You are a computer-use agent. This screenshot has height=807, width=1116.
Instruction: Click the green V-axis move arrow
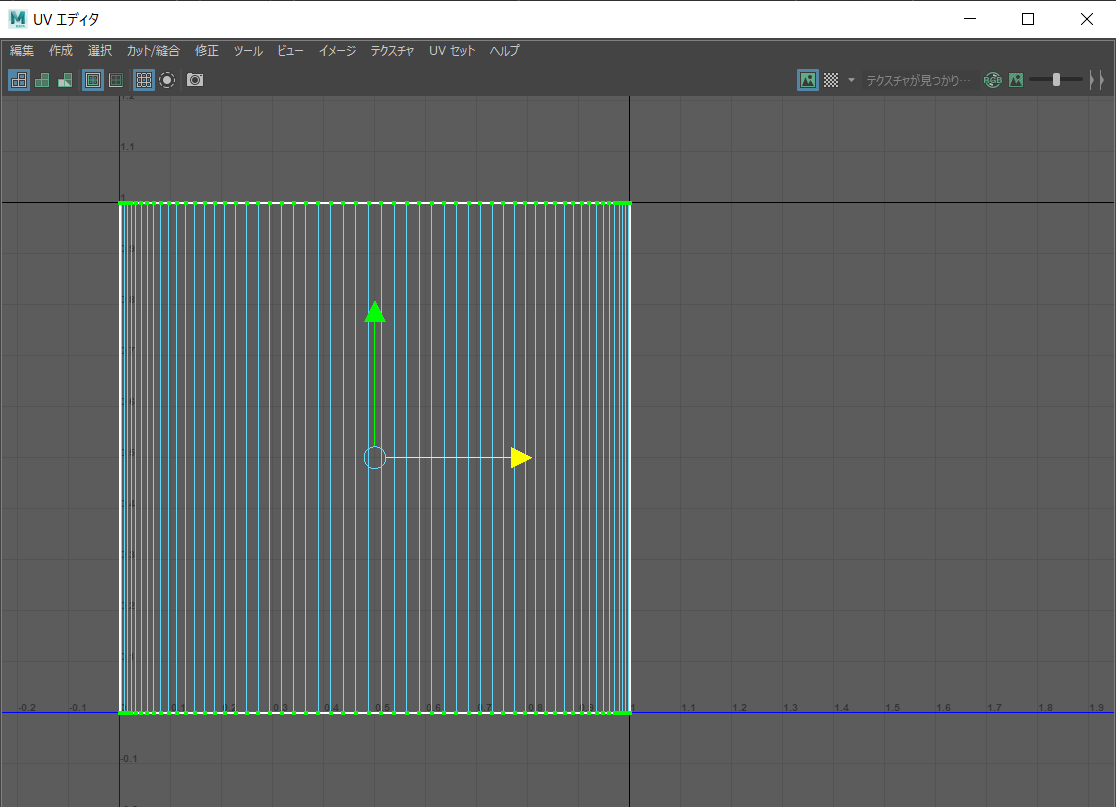click(x=375, y=312)
